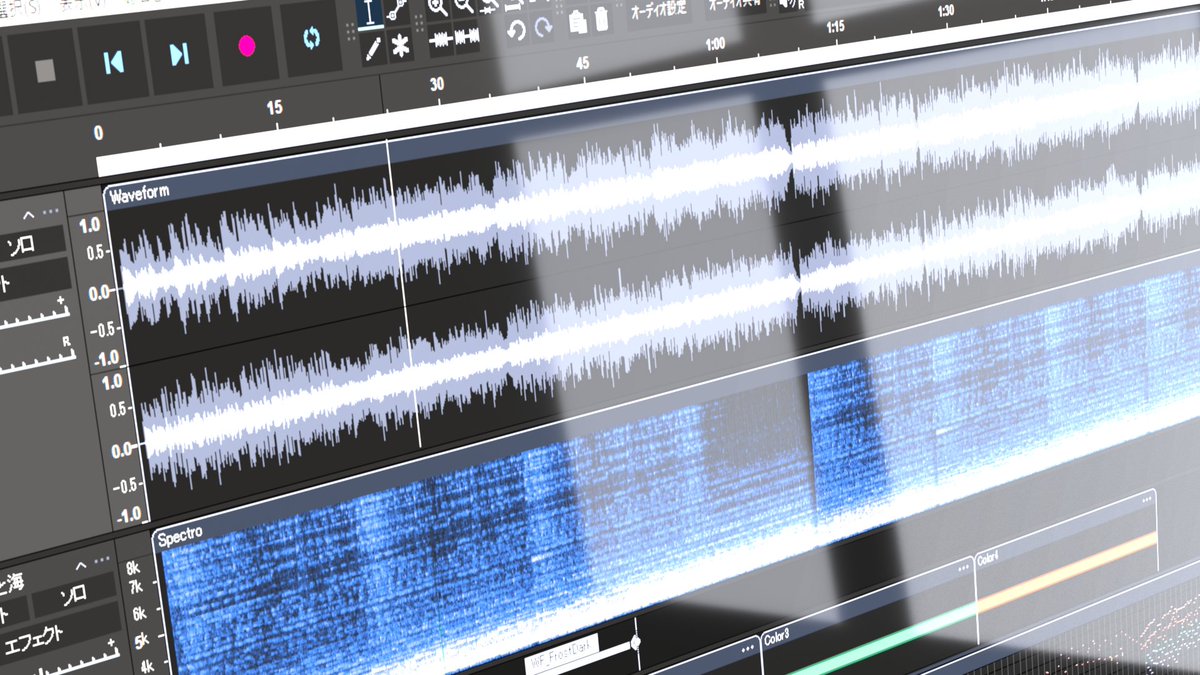Screen dimensions: 1200x675
Task: Click the 1:00 timeline mark
Action: (x=714, y=45)
